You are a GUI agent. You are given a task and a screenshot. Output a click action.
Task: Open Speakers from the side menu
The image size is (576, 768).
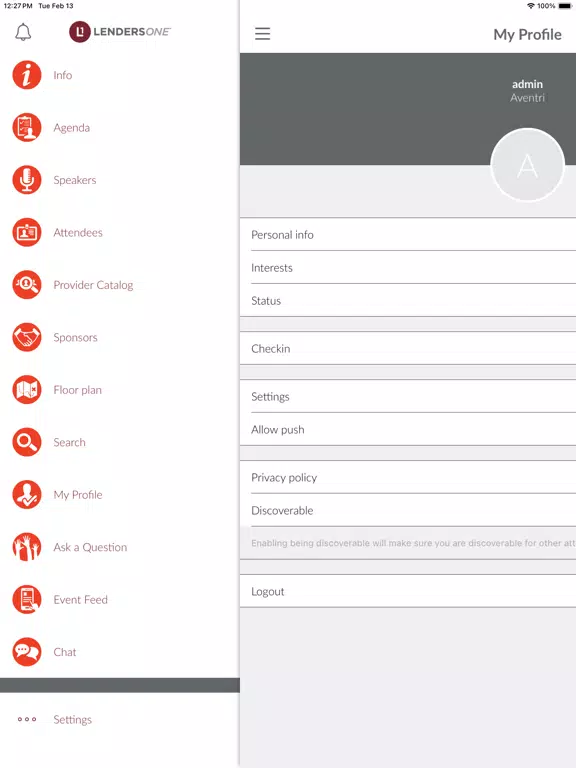pyautogui.click(x=75, y=180)
